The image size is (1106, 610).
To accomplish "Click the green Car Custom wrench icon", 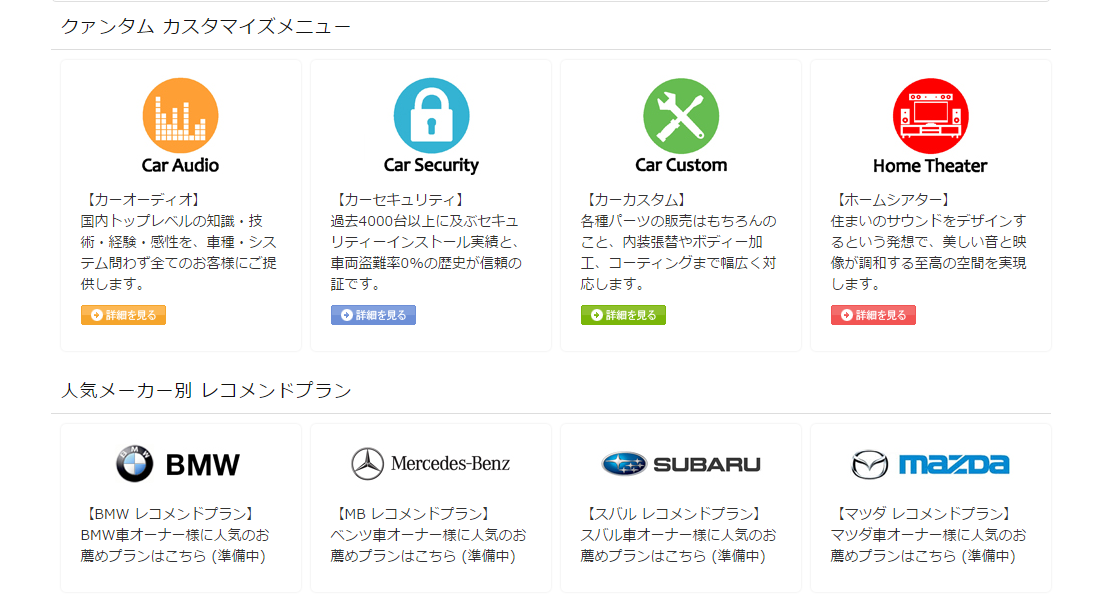I will point(681,116).
